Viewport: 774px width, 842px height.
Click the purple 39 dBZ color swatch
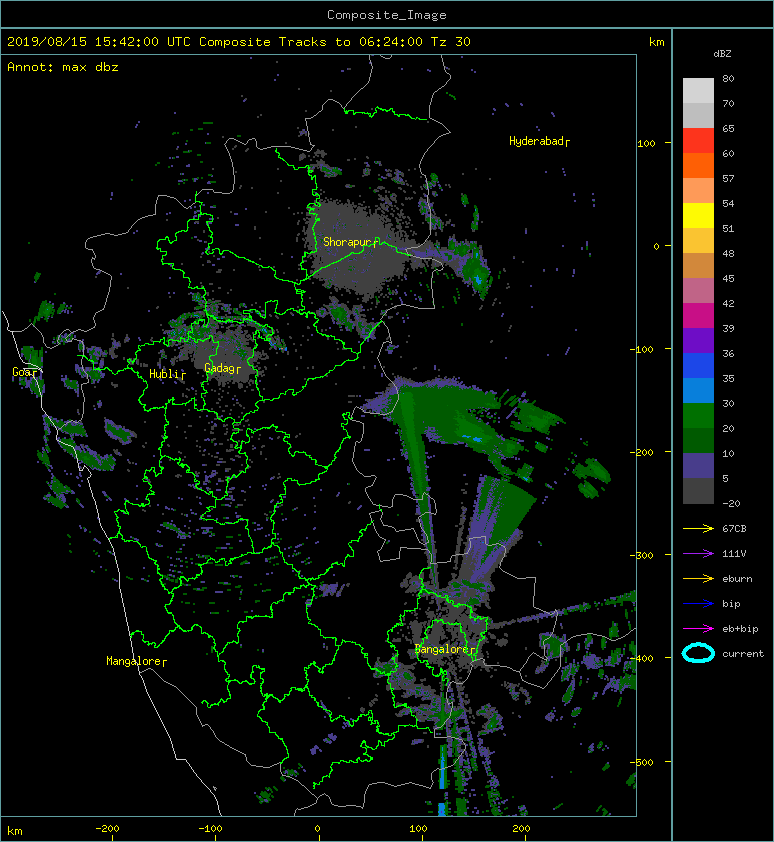tap(698, 340)
